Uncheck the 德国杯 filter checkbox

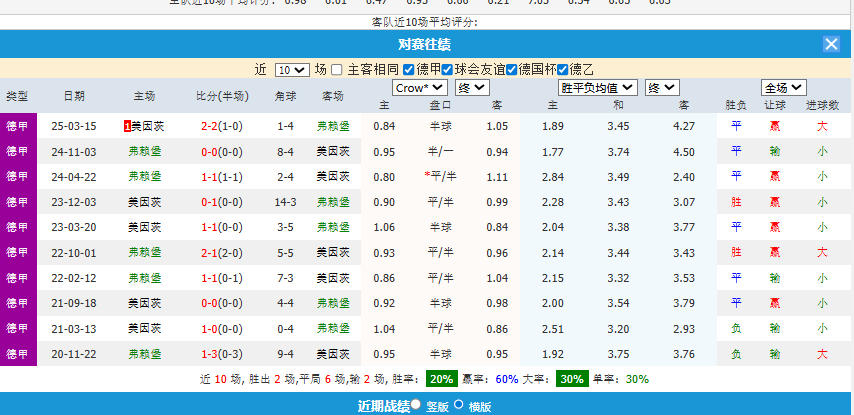pos(512,70)
